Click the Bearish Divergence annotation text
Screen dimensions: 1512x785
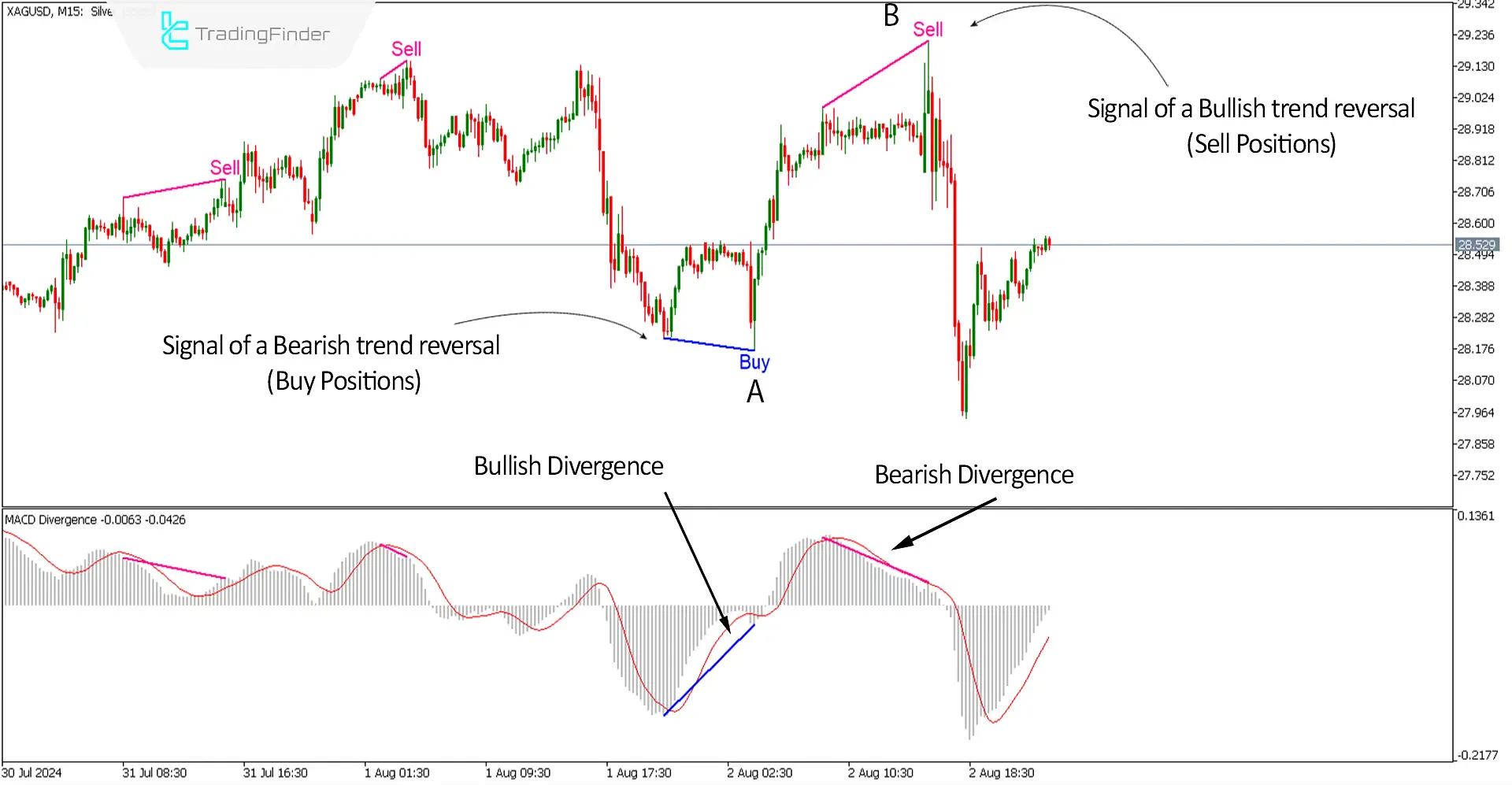[973, 475]
